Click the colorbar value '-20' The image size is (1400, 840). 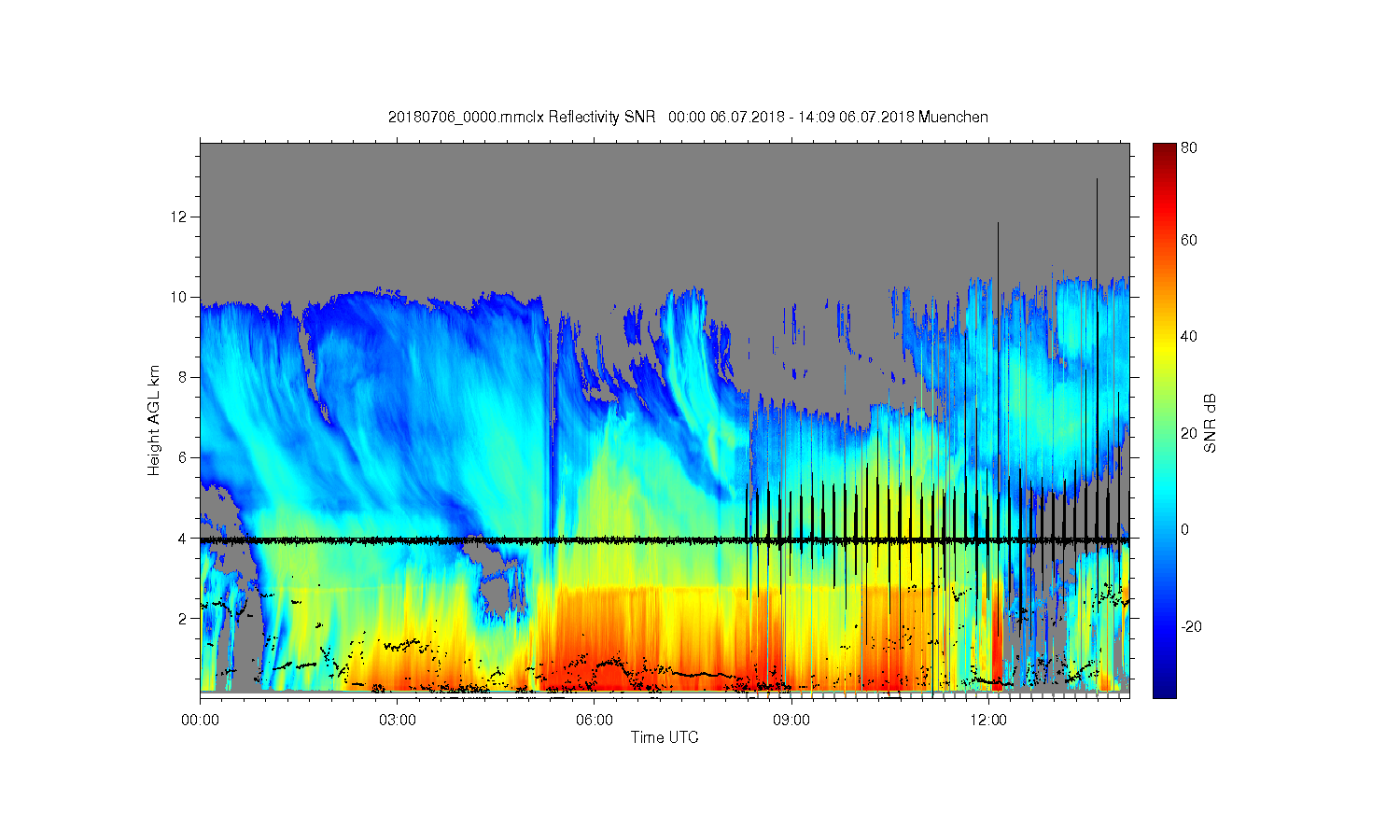[x=1191, y=626]
